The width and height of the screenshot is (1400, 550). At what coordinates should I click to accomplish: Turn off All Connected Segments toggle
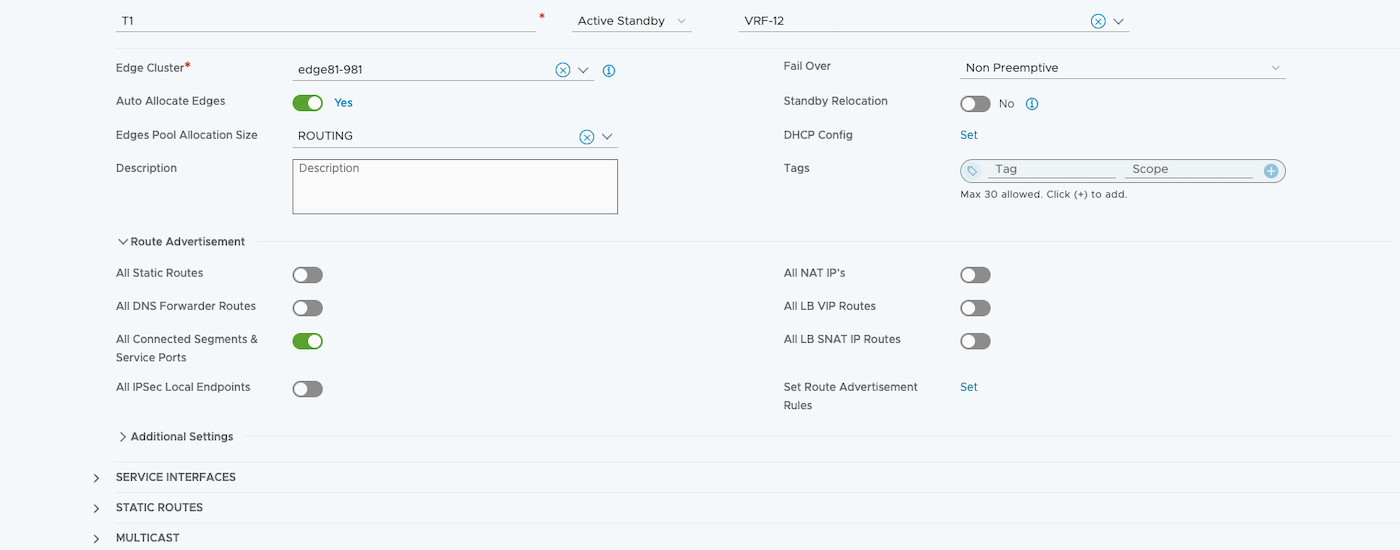coord(307,341)
